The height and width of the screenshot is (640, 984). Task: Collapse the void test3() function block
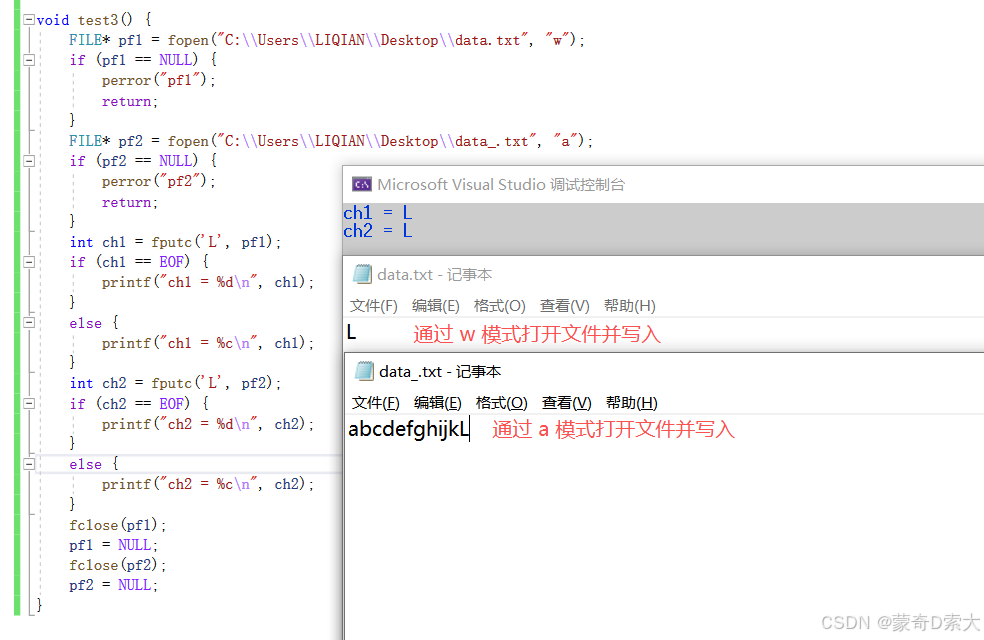pos(29,20)
